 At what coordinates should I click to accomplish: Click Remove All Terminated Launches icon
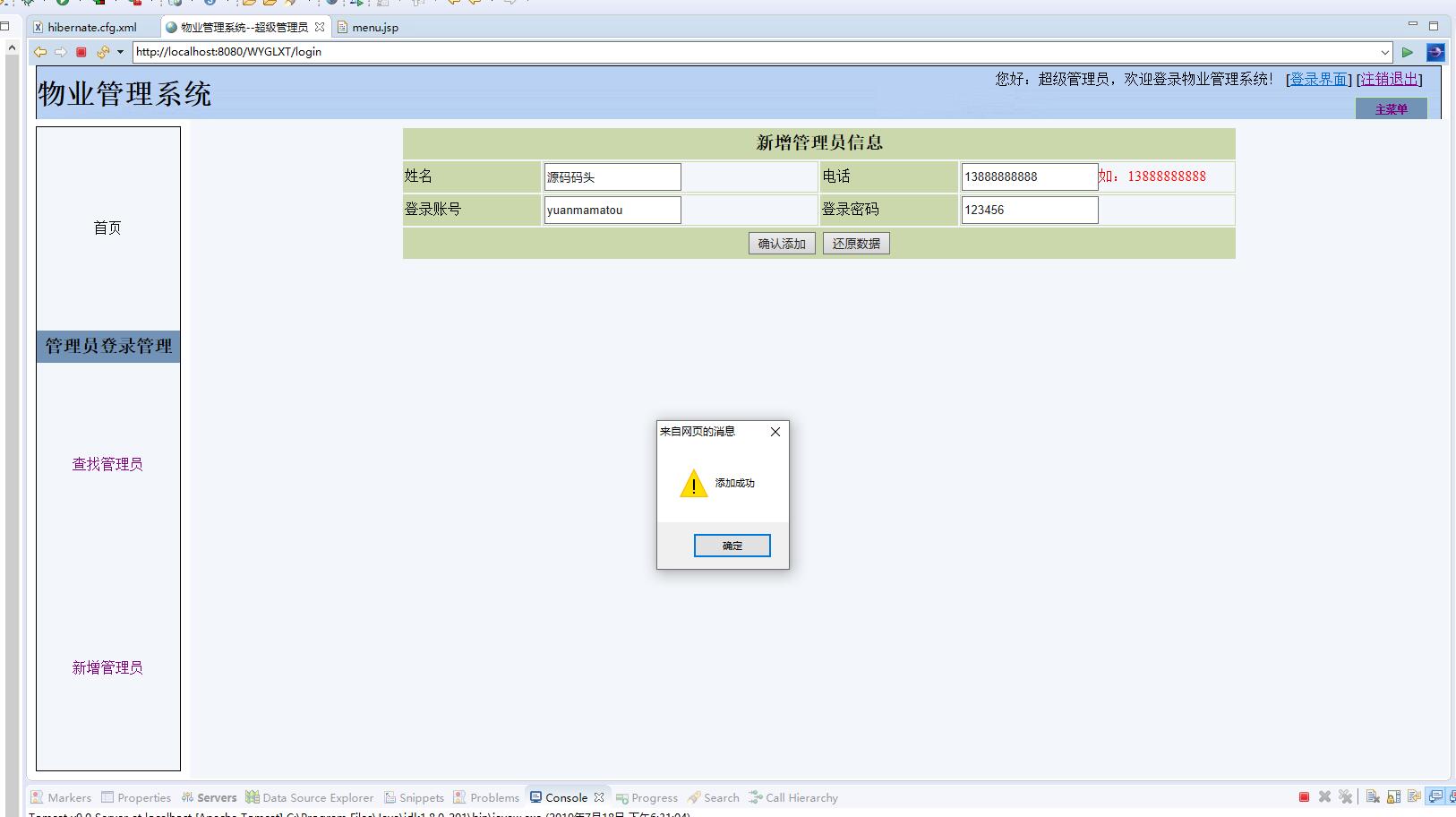point(1345,795)
